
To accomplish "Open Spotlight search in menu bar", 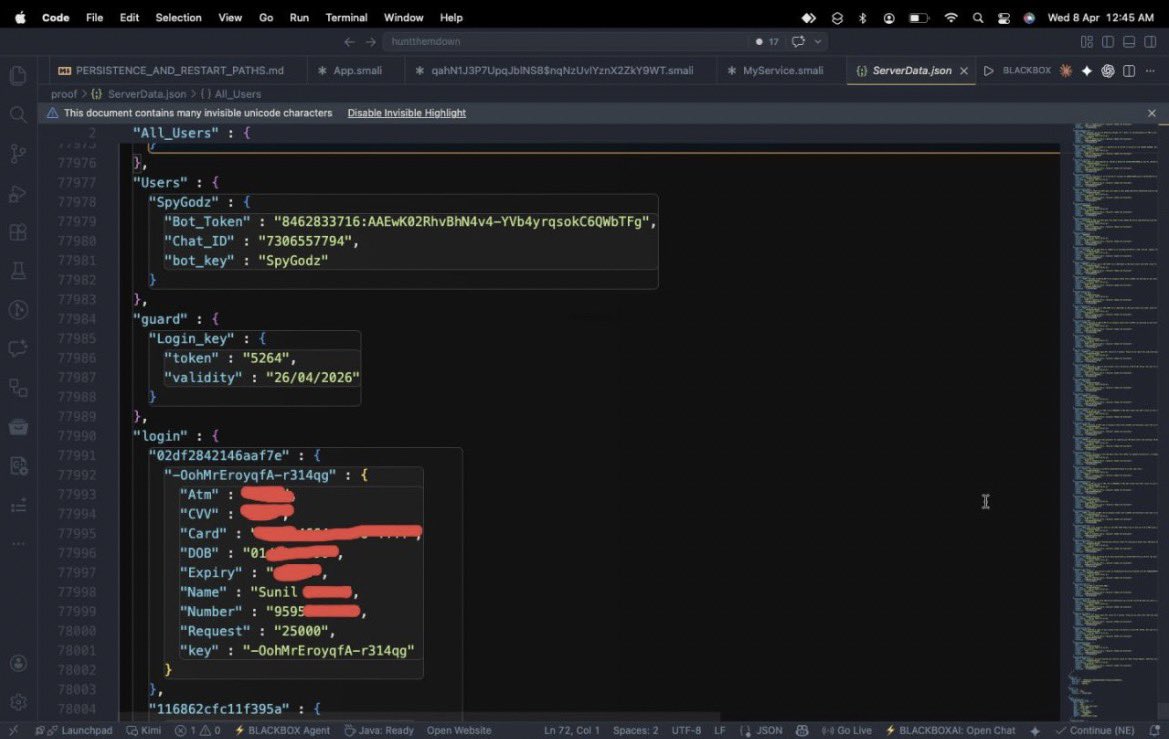I will pos(978,18).
